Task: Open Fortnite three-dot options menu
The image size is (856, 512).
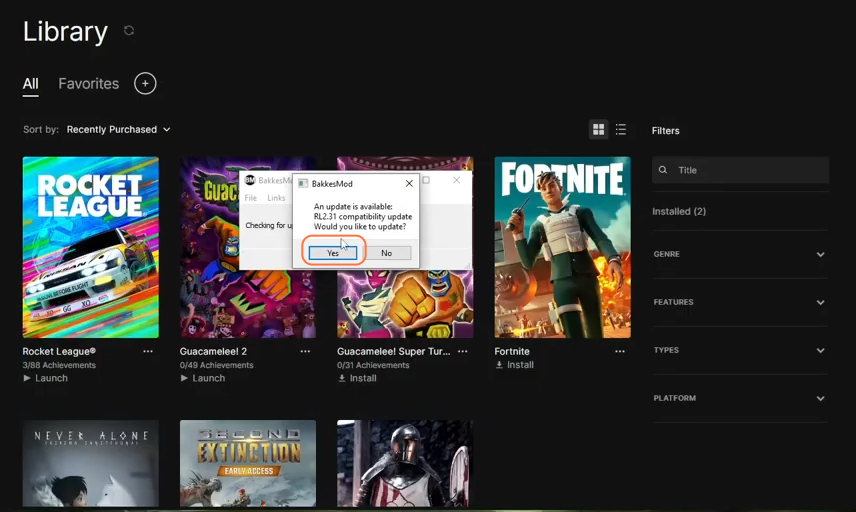Action: coord(620,352)
